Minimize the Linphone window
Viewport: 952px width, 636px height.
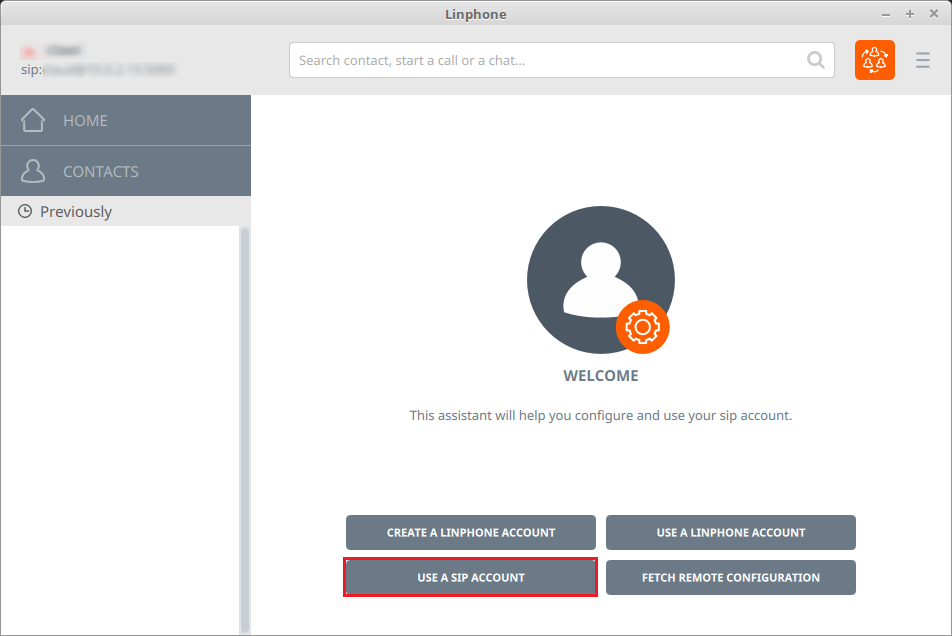pos(886,14)
